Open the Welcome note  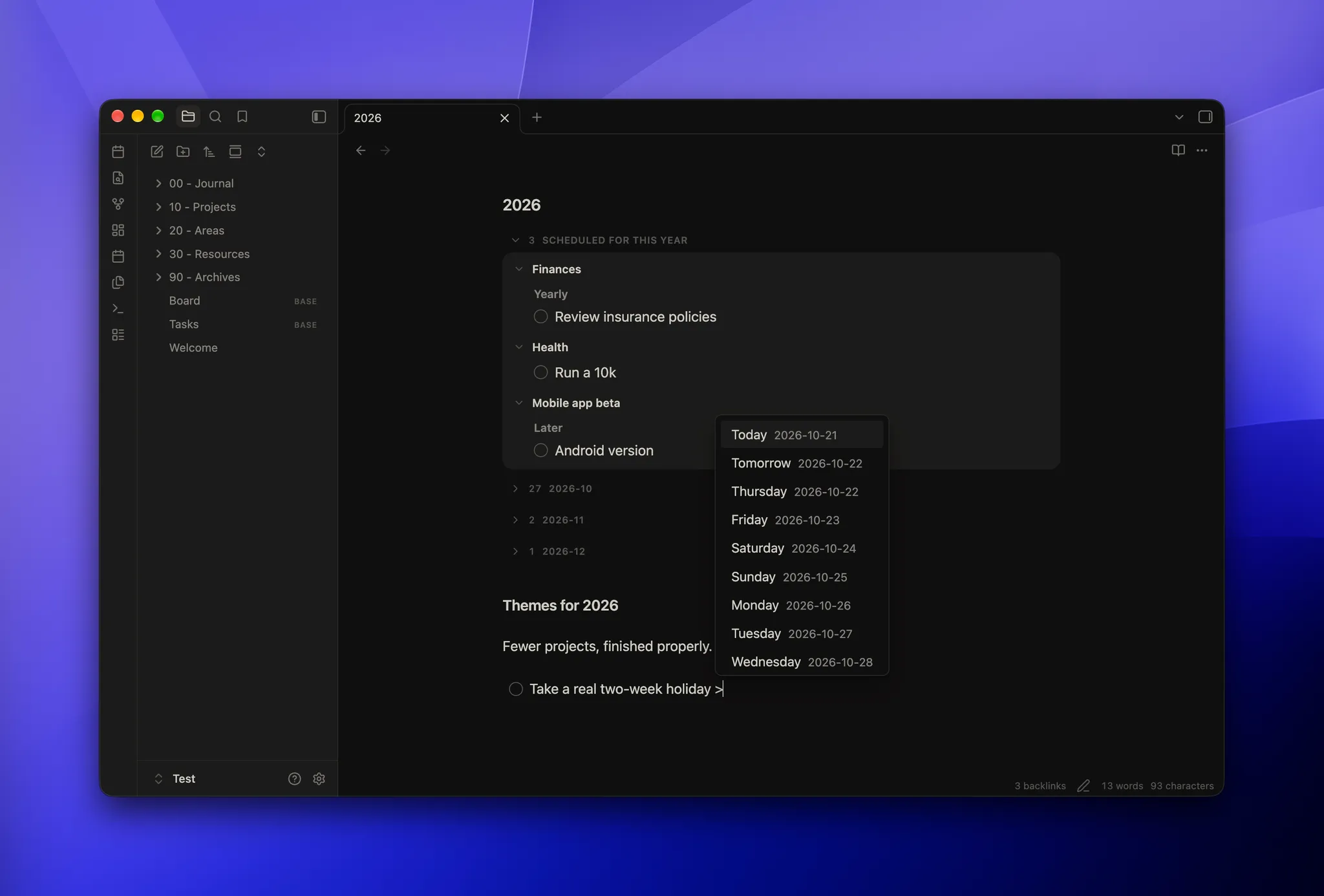(x=237, y=348)
